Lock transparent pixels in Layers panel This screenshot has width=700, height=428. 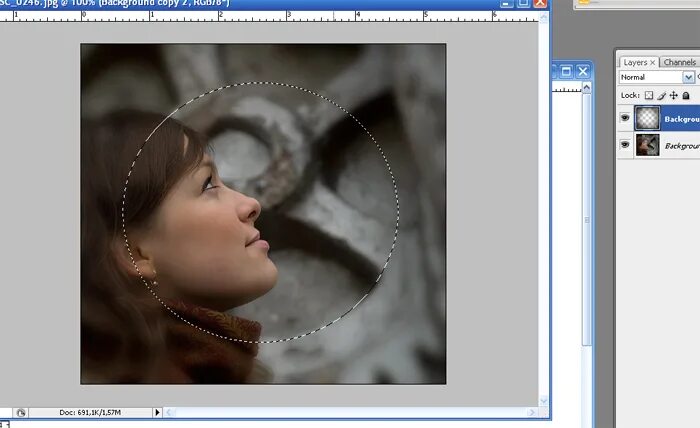click(x=649, y=96)
